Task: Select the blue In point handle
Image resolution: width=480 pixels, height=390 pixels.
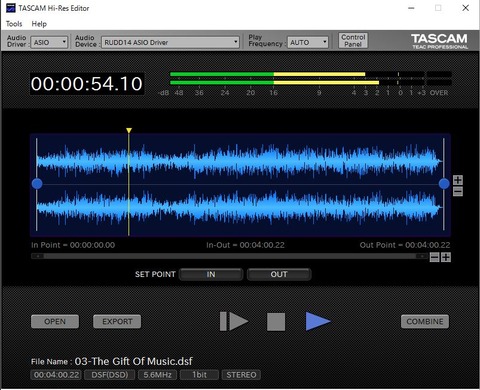Action: [37, 184]
